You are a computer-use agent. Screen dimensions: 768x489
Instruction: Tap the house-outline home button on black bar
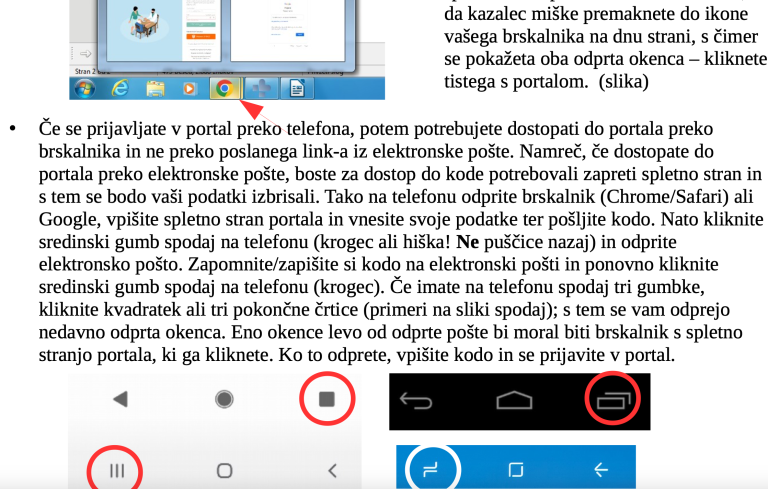(x=514, y=401)
